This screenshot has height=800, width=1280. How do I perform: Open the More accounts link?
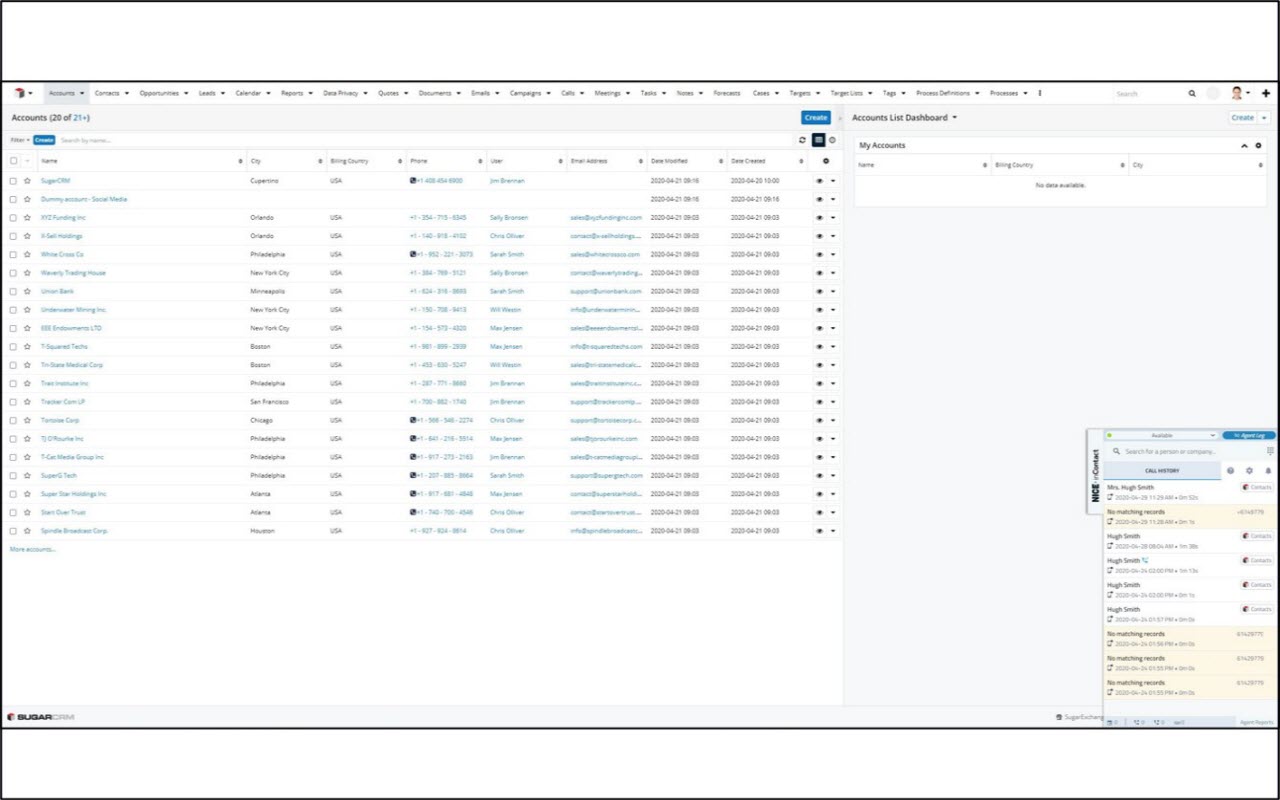coord(33,549)
